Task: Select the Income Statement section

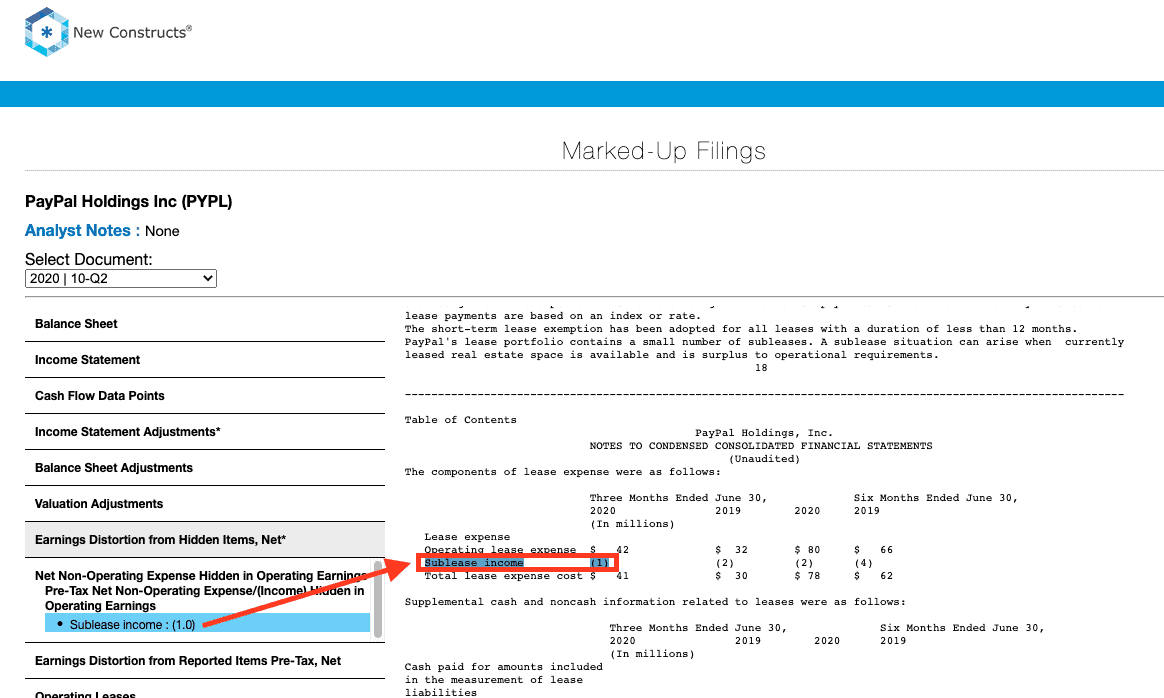Action: click(205, 360)
